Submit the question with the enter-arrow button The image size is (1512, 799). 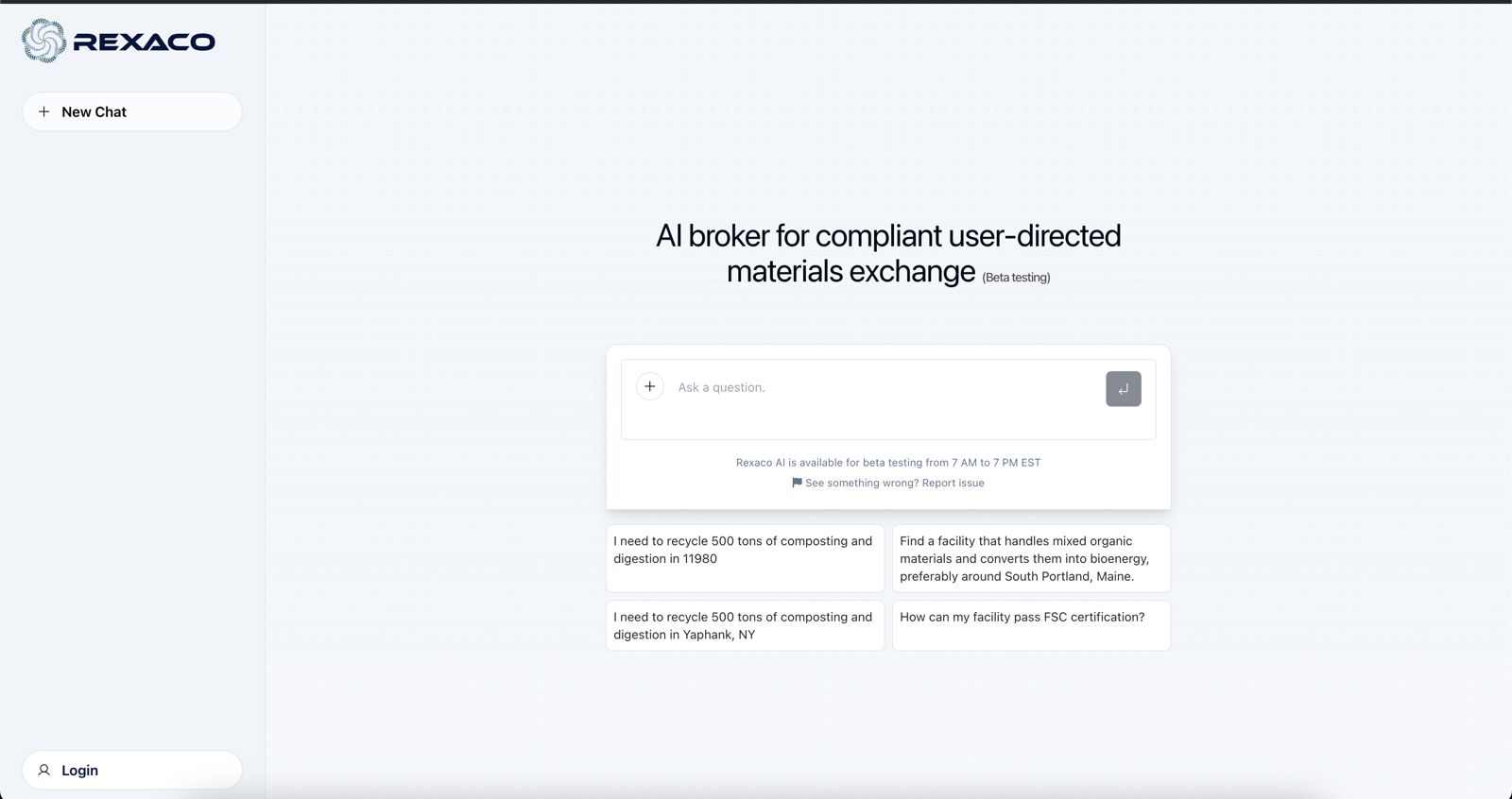[1123, 388]
